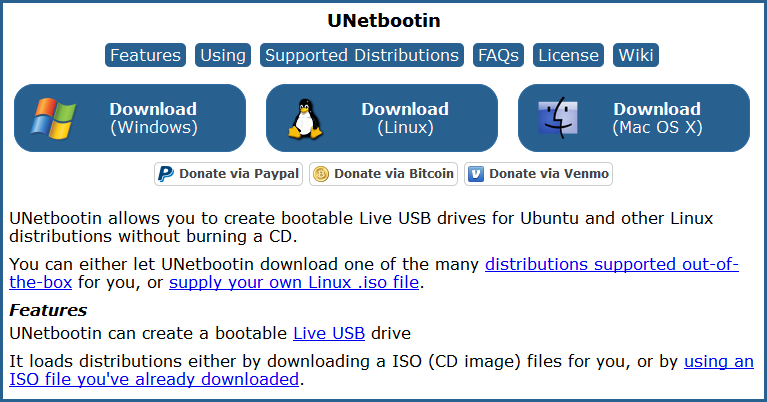Click the Linux Tux penguin icon
The width and height of the screenshot is (767, 402).
(x=305, y=119)
